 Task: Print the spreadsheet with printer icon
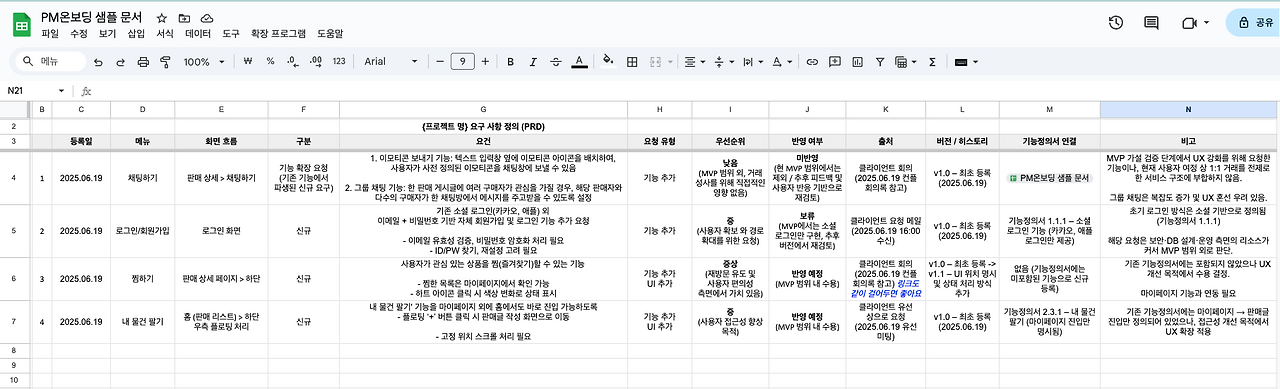(142, 62)
